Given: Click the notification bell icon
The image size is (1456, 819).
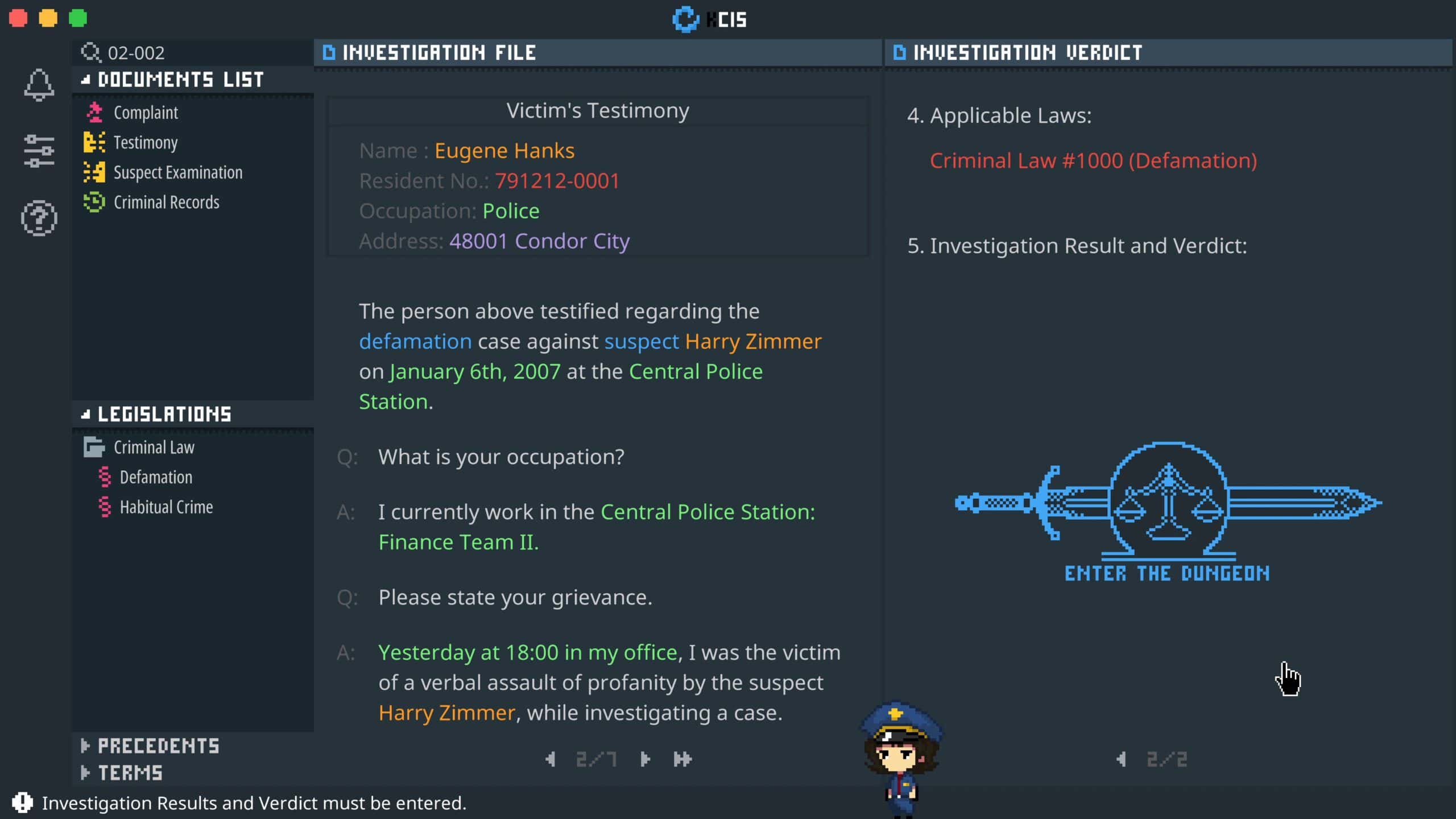Looking at the screenshot, I should click(40, 86).
